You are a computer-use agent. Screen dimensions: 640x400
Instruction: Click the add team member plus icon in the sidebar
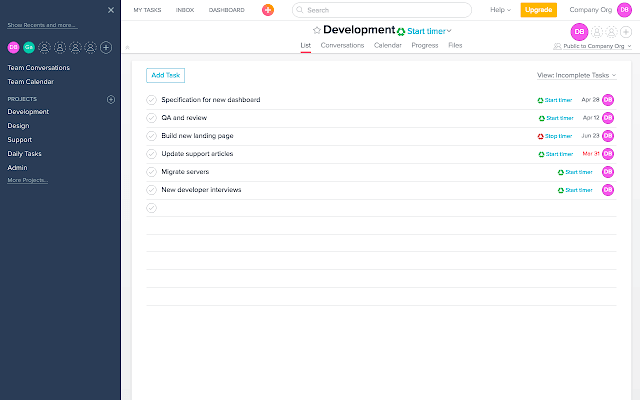point(106,47)
